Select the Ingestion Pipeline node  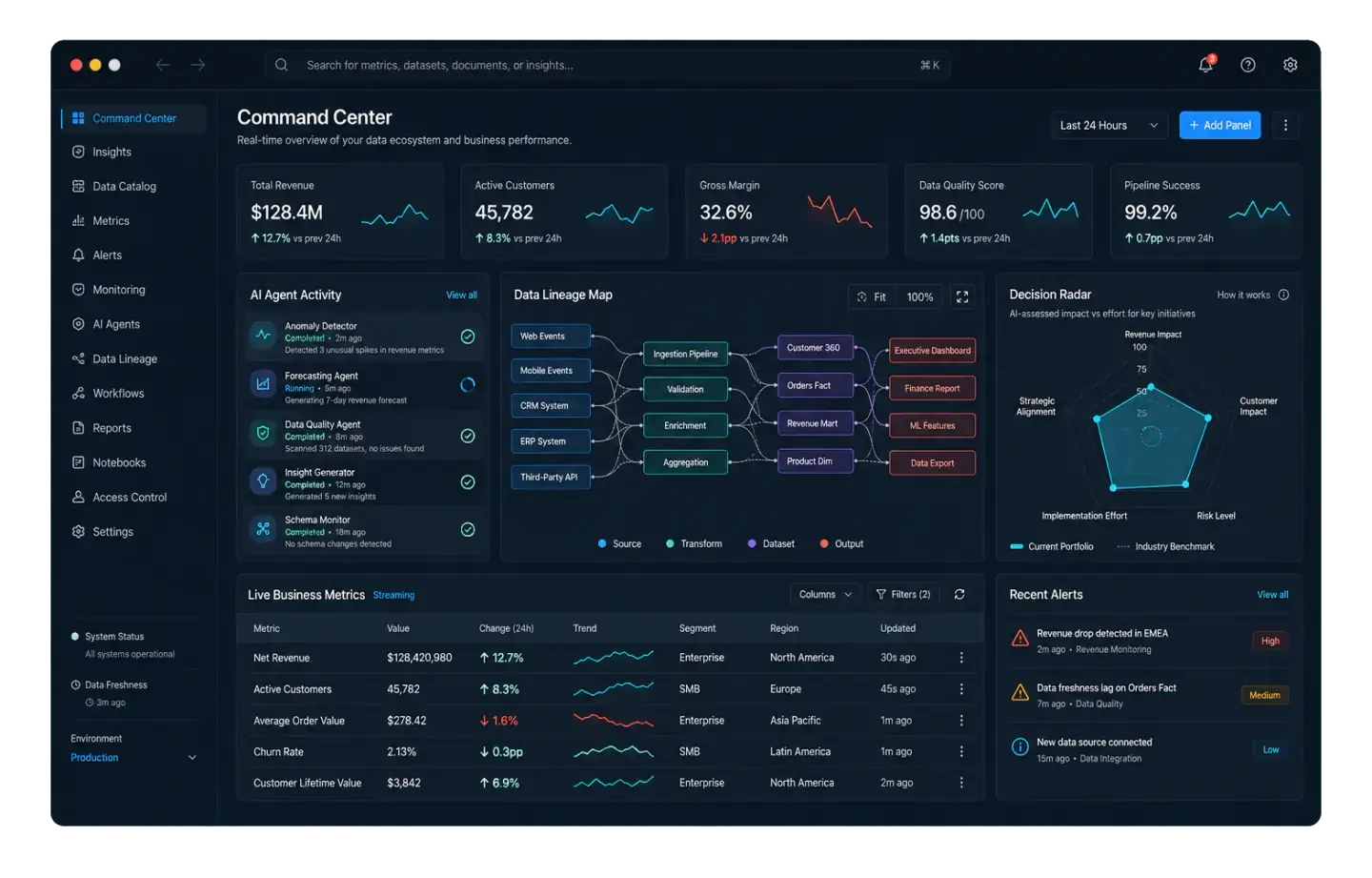tap(685, 355)
